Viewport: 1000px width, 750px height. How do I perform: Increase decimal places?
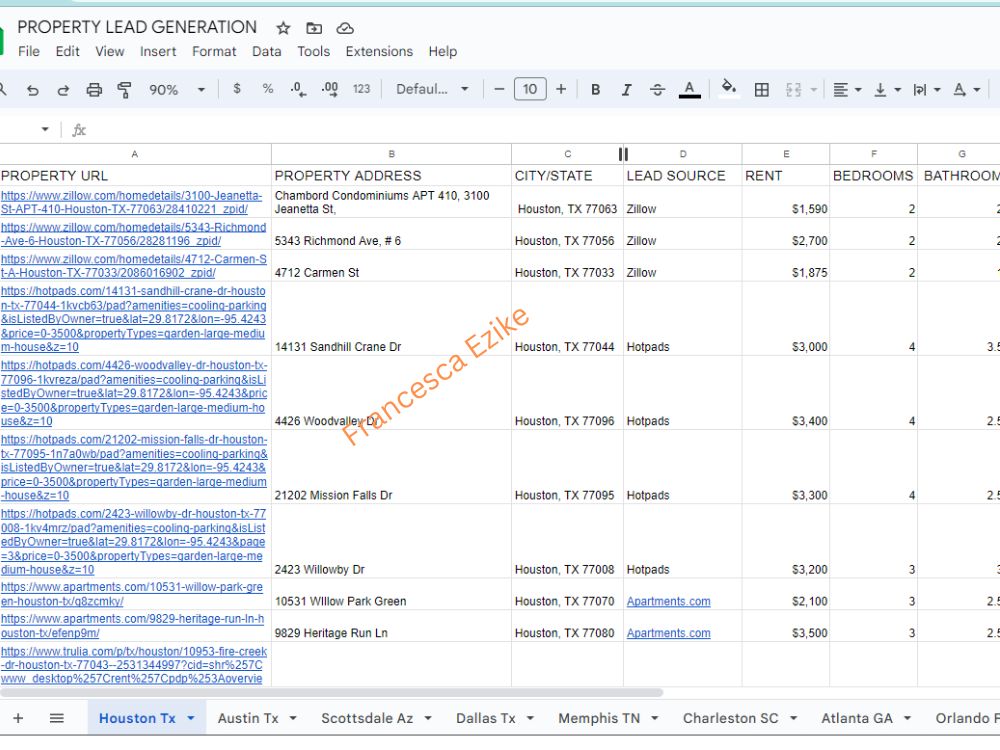tap(330, 89)
